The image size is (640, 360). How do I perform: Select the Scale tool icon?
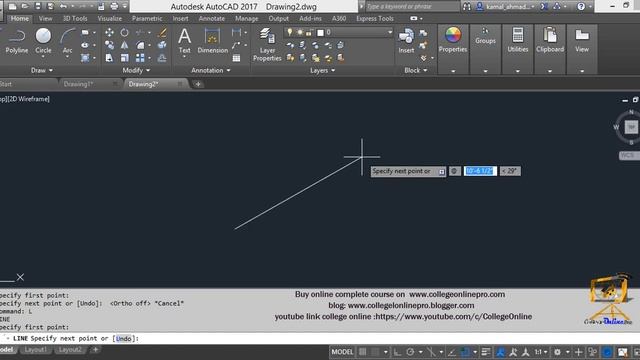pyautogui.click(x=124, y=58)
